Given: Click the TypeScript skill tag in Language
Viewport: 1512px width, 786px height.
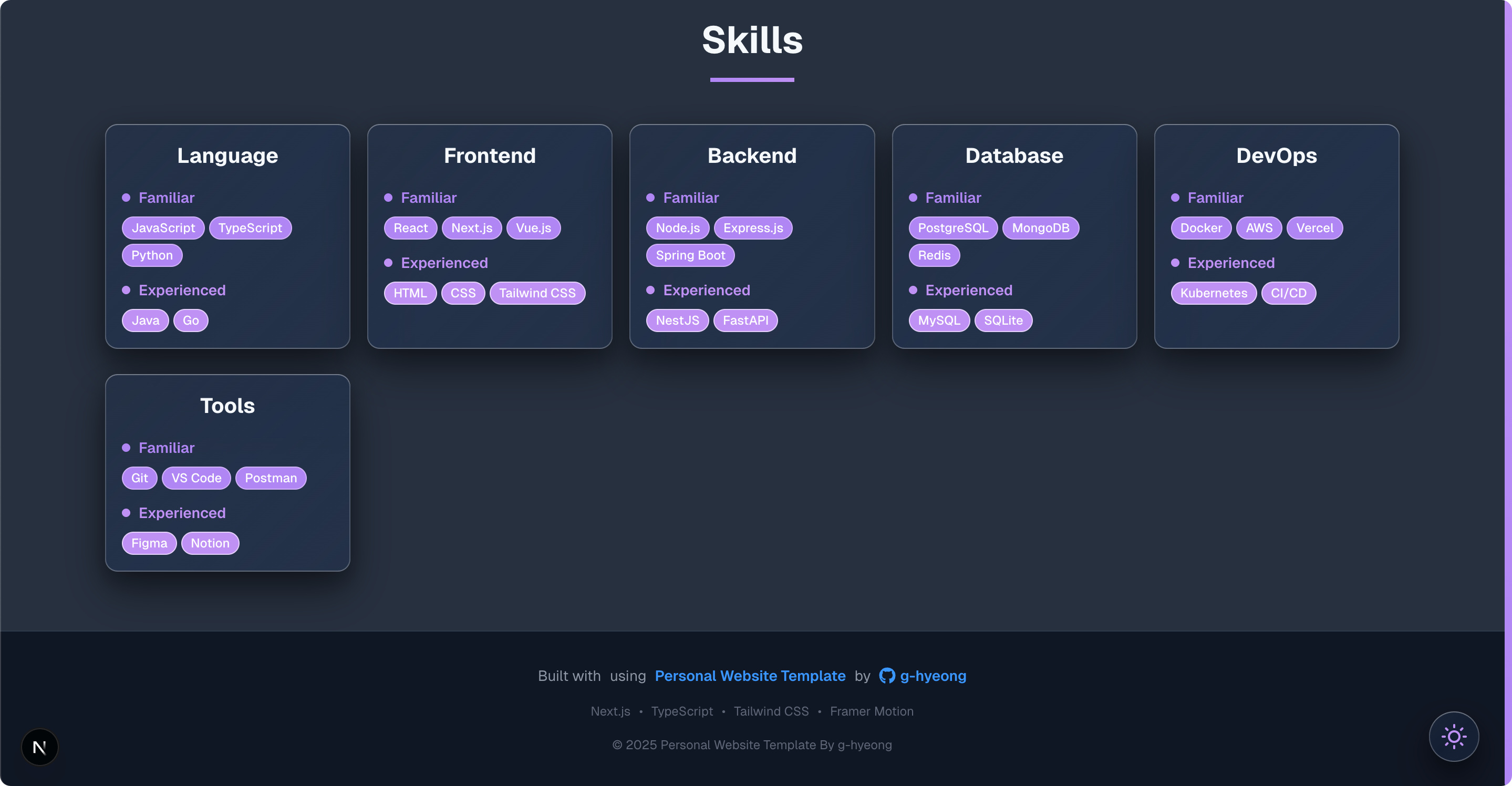Looking at the screenshot, I should tap(250, 227).
